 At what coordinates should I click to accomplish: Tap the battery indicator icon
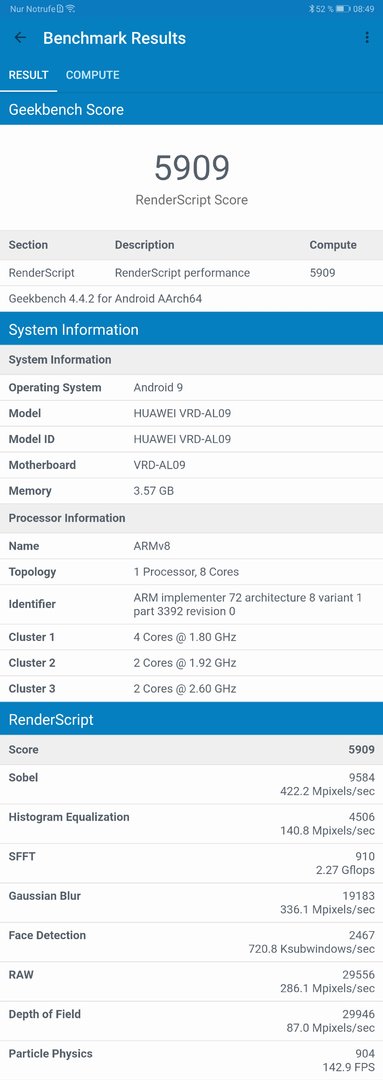343,9
